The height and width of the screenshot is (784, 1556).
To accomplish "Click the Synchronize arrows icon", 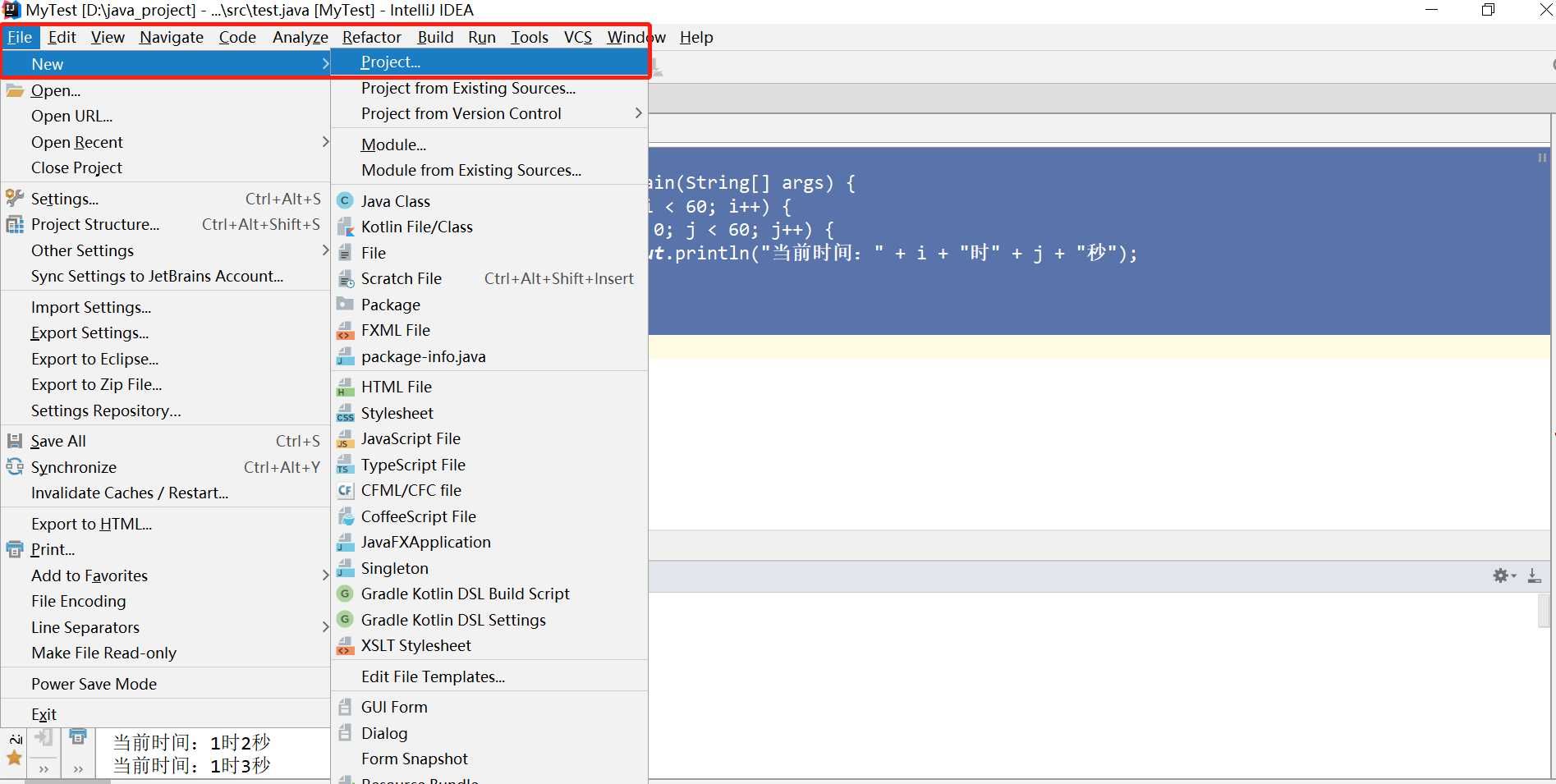I will pos(15,466).
